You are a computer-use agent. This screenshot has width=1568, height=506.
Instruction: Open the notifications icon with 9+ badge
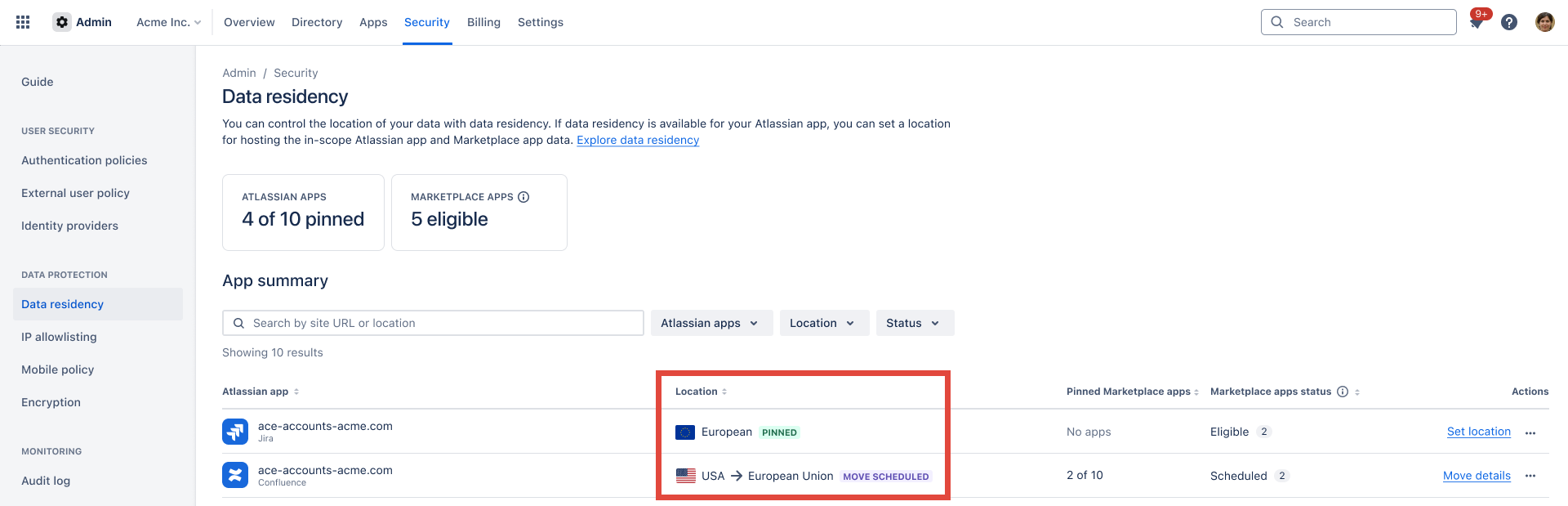[x=1477, y=20]
